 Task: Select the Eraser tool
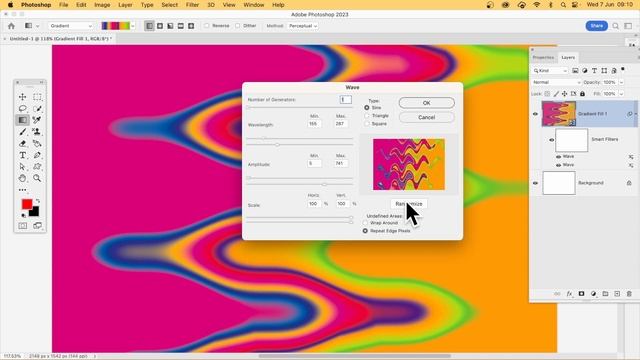click(x=22, y=144)
